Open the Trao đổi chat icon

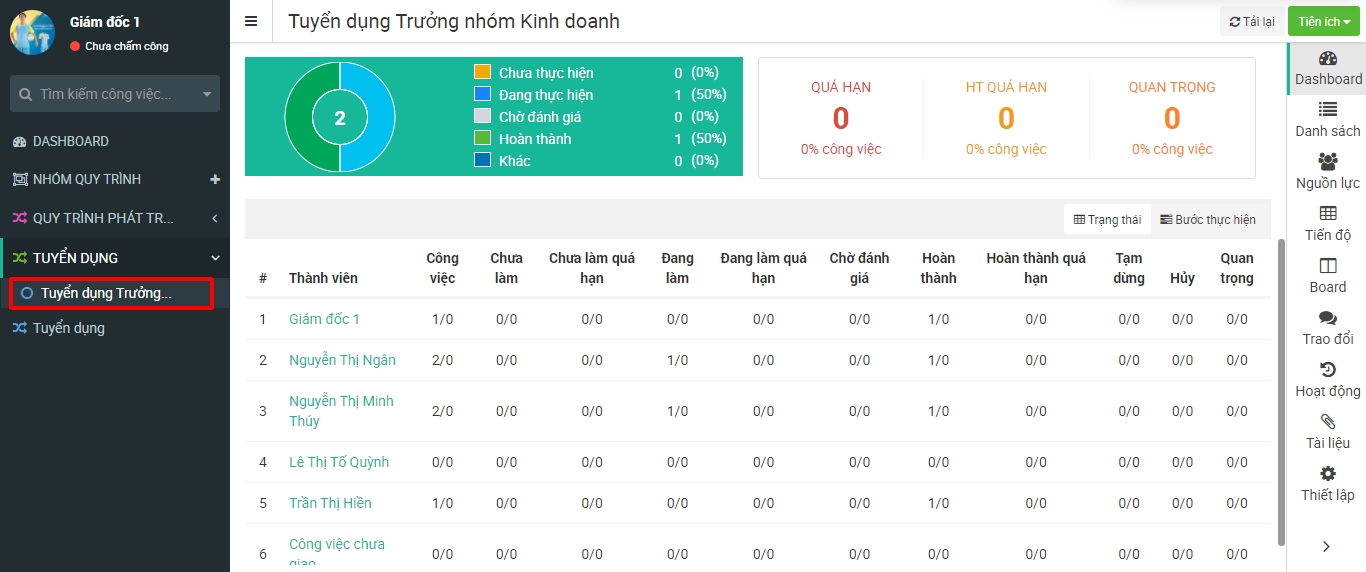(1328, 318)
